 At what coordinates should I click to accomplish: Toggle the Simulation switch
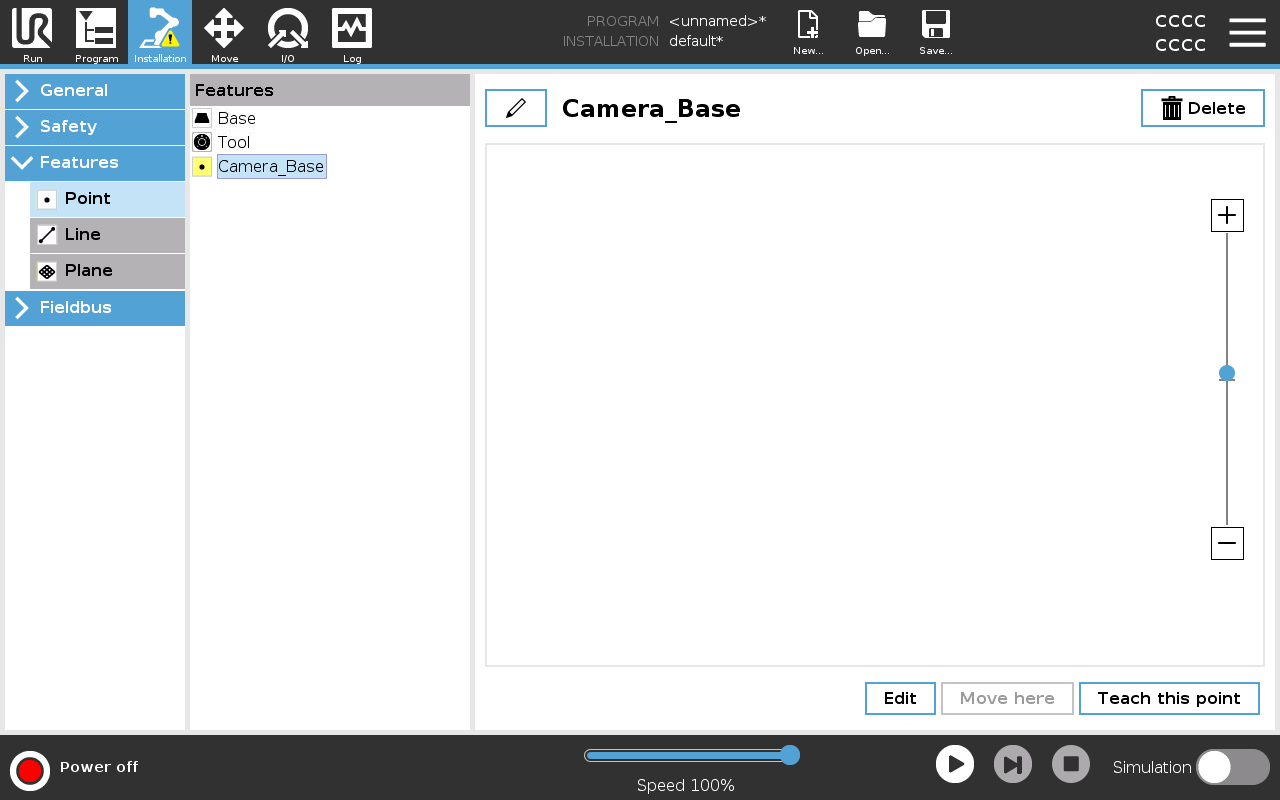click(x=1232, y=767)
